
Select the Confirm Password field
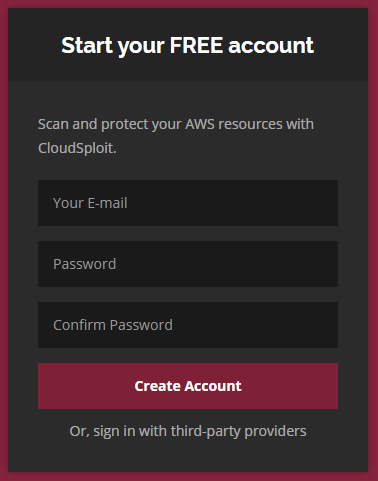pyautogui.click(x=188, y=325)
